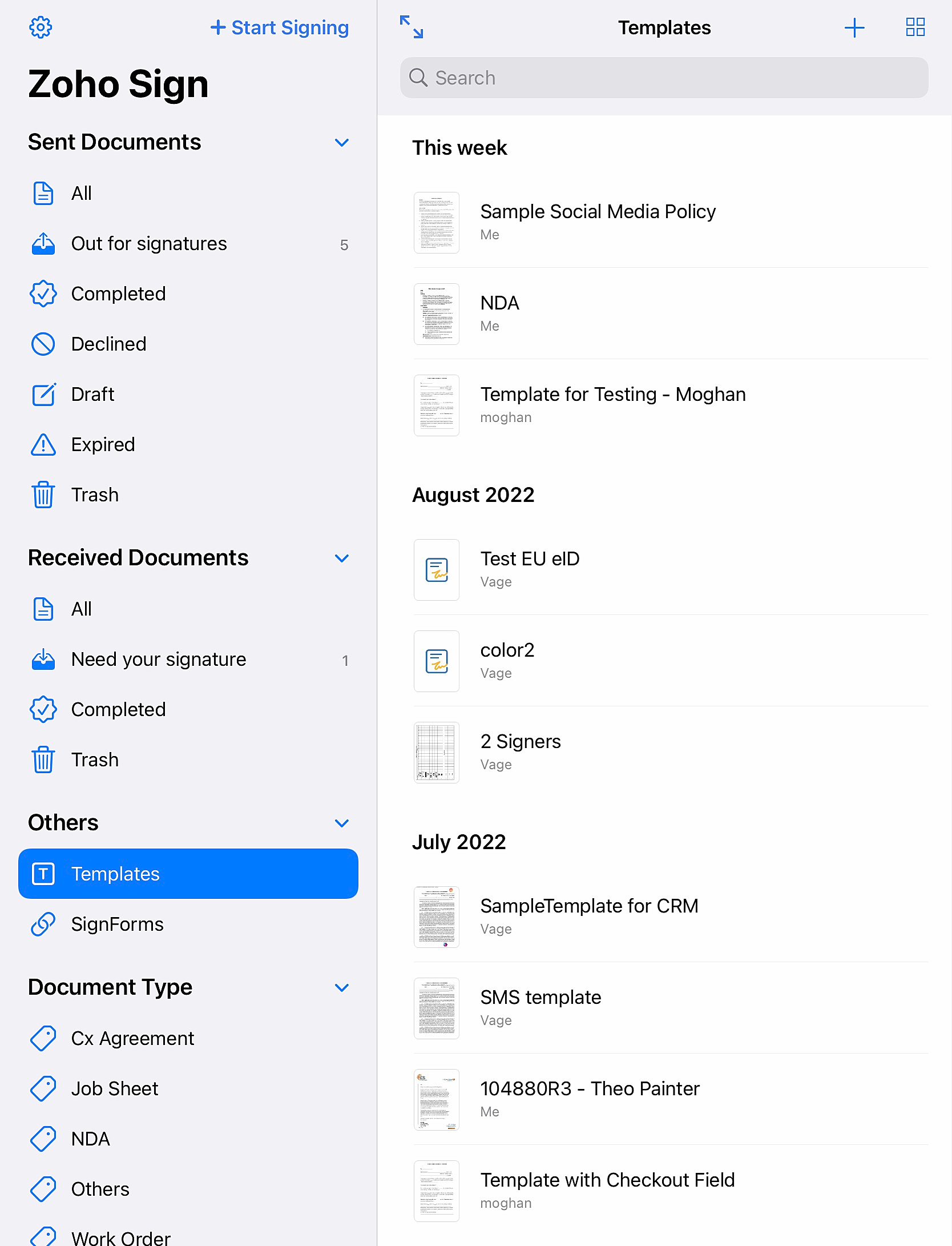View Expired documents
Viewport: 952px width, 1246px height.
(188, 445)
